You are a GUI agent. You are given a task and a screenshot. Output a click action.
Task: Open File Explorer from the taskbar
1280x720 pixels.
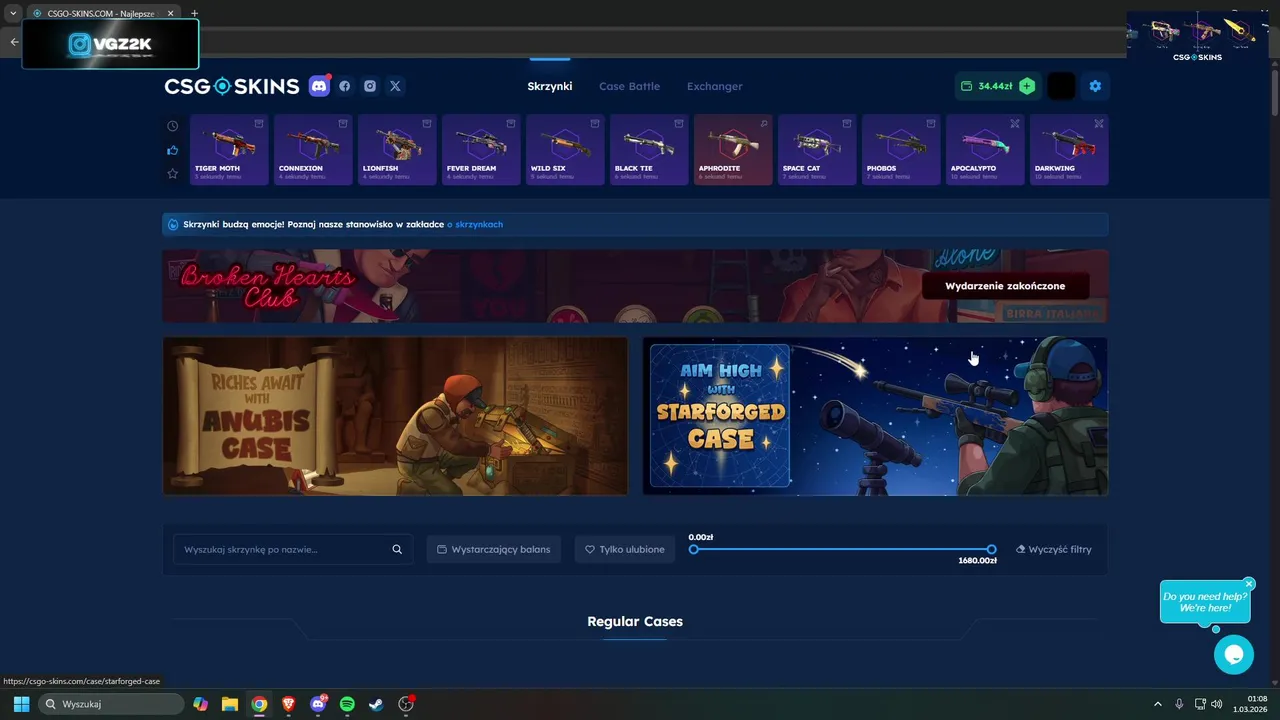click(x=230, y=704)
